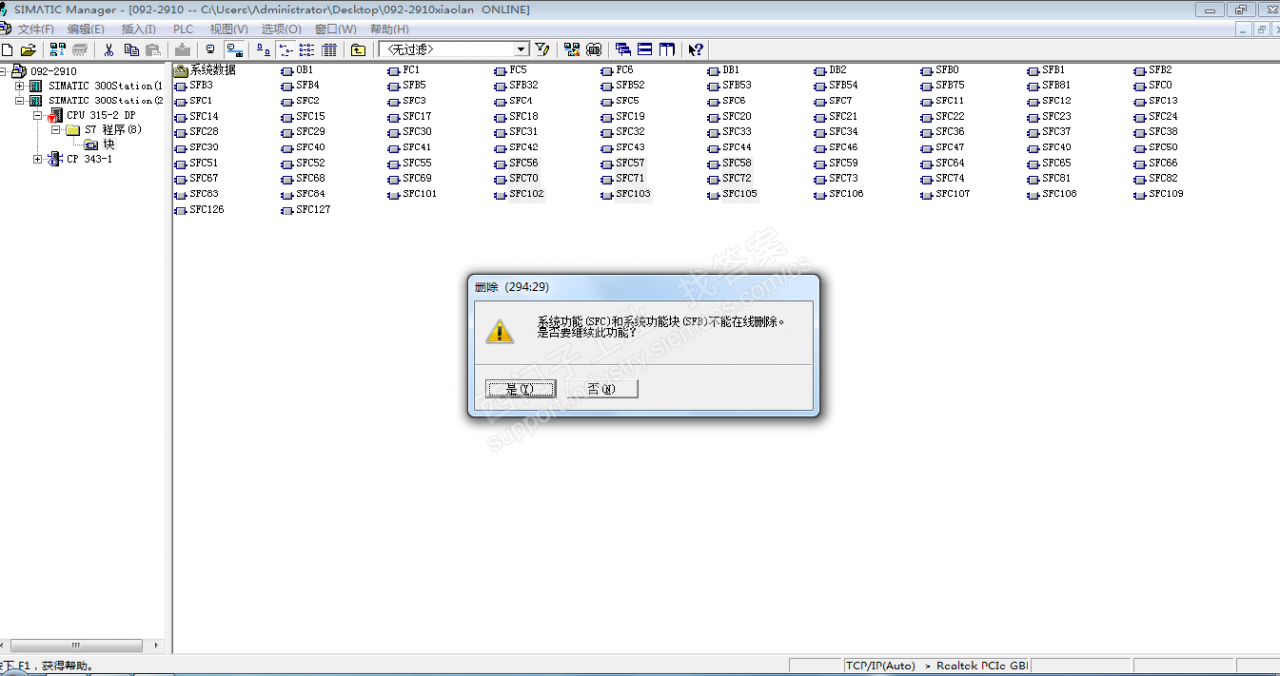
Task: Click the Cut scissors toolbar icon
Action: tap(109, 49)
